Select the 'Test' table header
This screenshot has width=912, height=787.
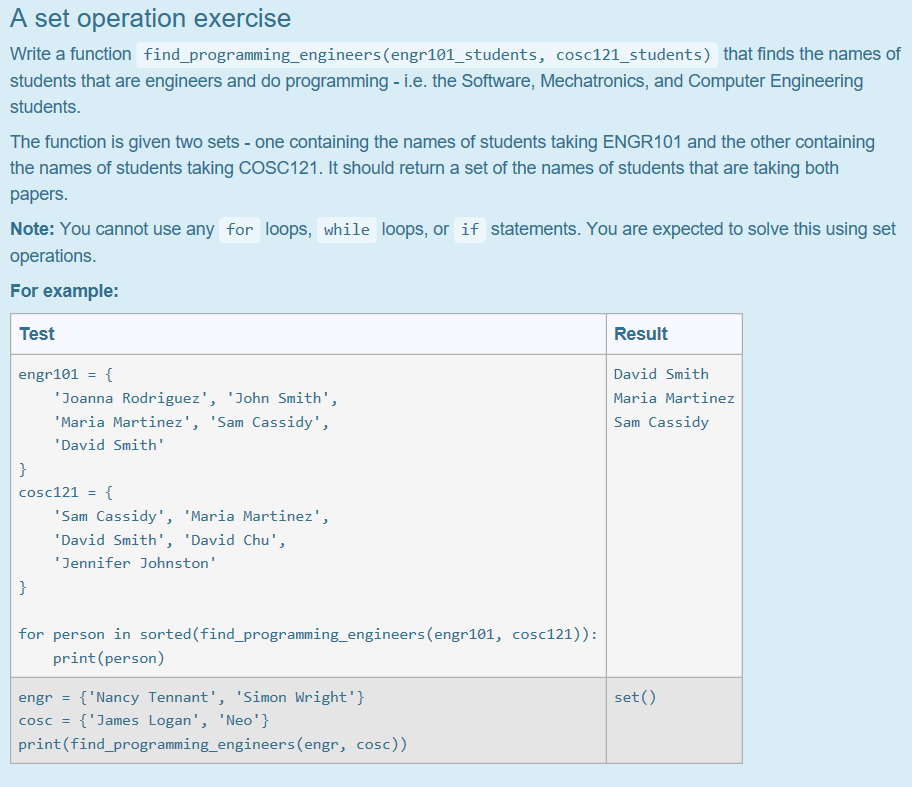[x=37, y=333]
